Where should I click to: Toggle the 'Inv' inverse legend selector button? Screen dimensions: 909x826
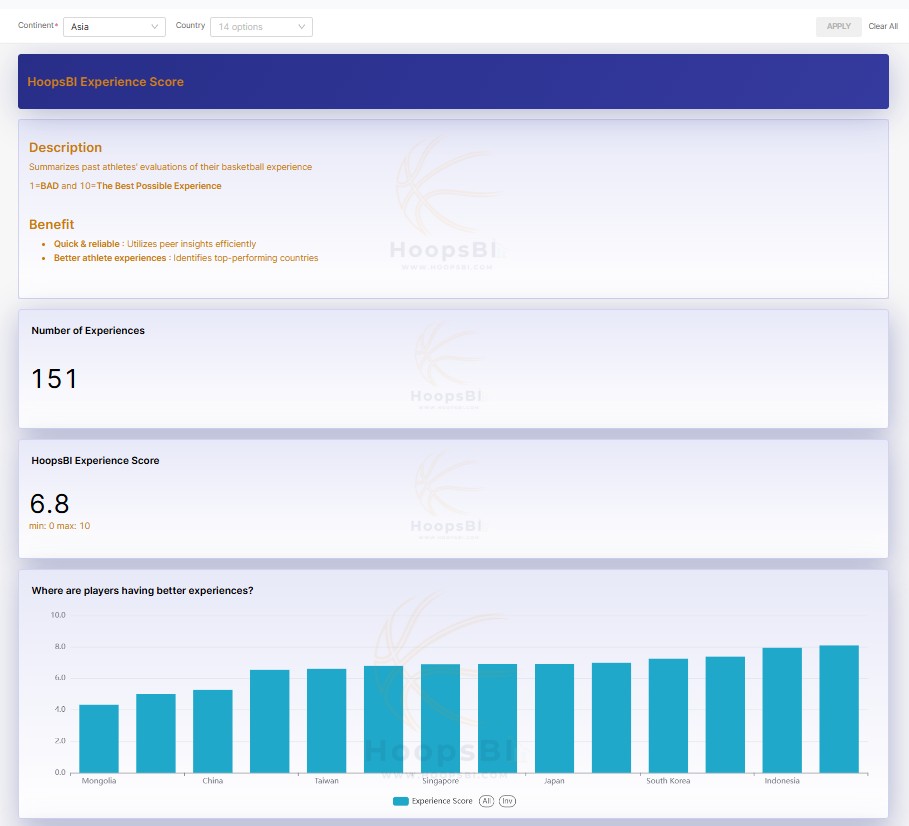point(508,801)
